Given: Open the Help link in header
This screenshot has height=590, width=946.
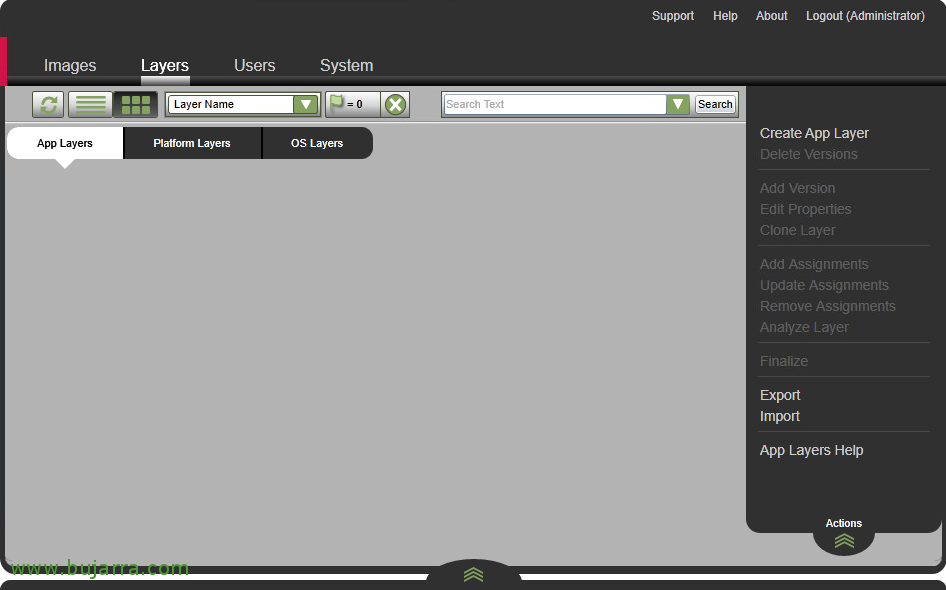Looking at the screenshot, I should pyautogui.click(x=725, y=16).
